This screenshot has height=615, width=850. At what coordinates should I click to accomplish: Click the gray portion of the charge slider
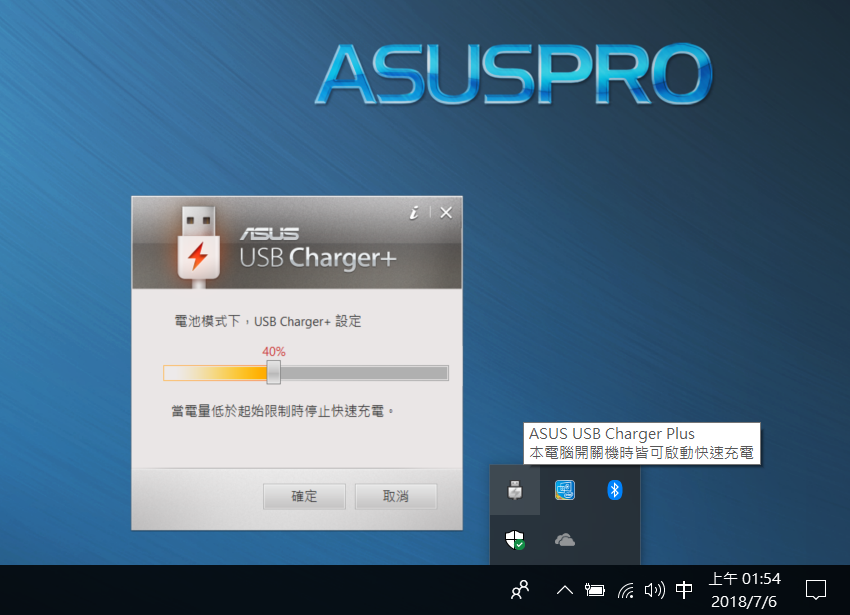(x=364, y=373)
